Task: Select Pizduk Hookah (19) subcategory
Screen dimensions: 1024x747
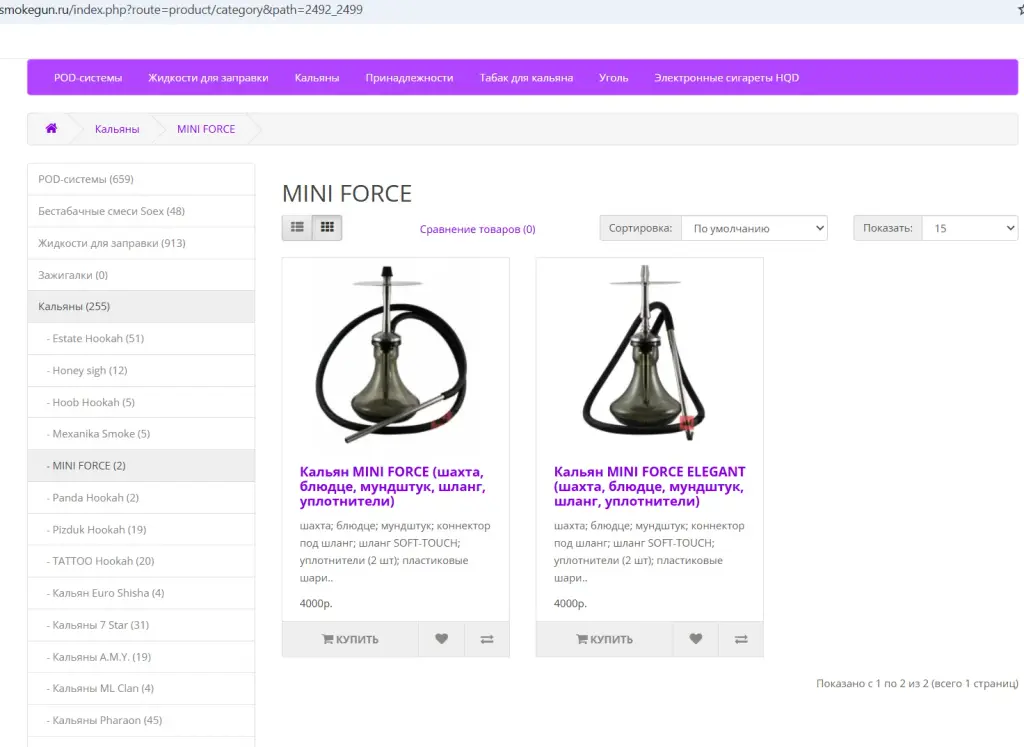Action: click(x=141, y=530)
